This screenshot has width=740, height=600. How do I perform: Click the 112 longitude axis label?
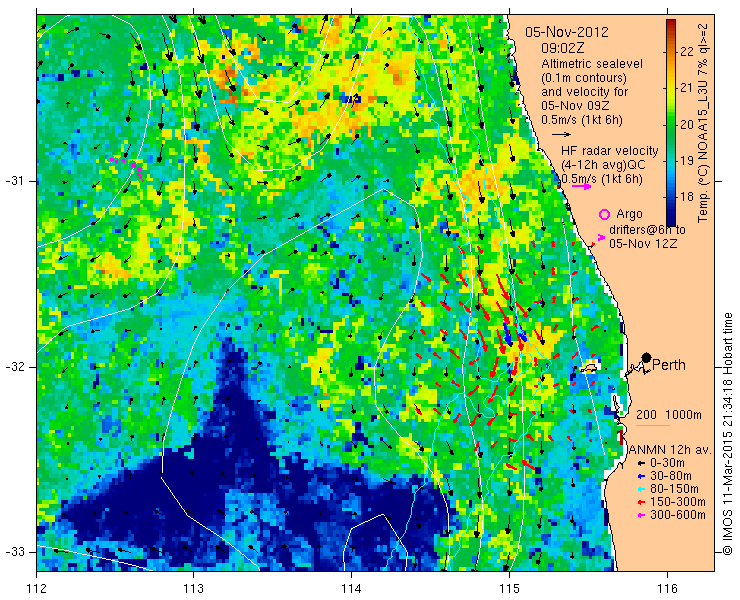[36, 589]
